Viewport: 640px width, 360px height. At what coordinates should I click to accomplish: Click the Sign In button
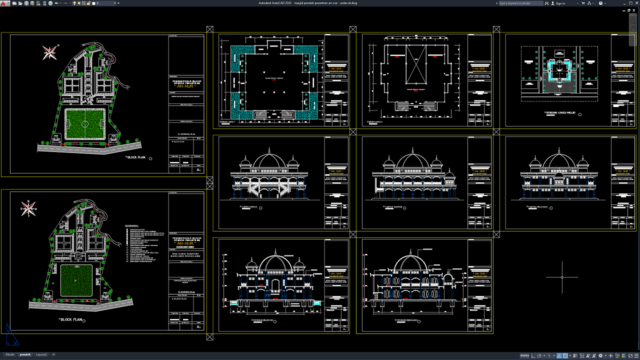[x=559, y=3]
